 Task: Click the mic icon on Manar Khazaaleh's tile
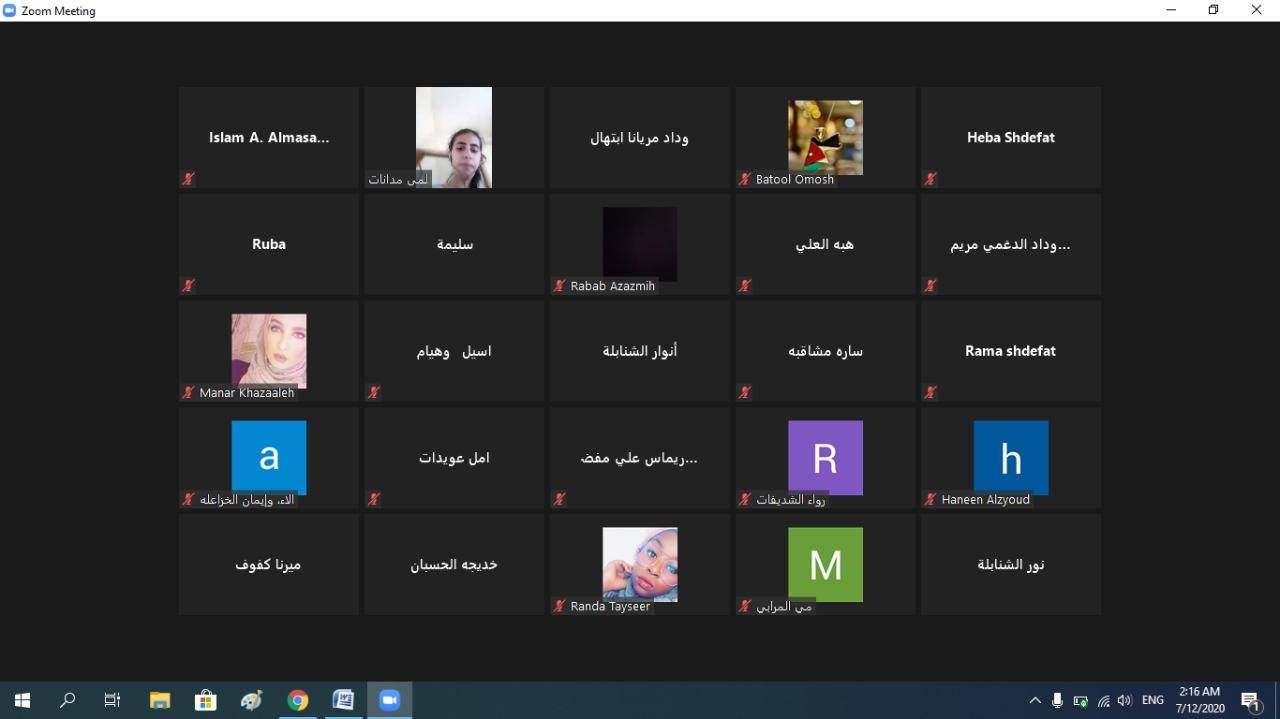[188, 392]
